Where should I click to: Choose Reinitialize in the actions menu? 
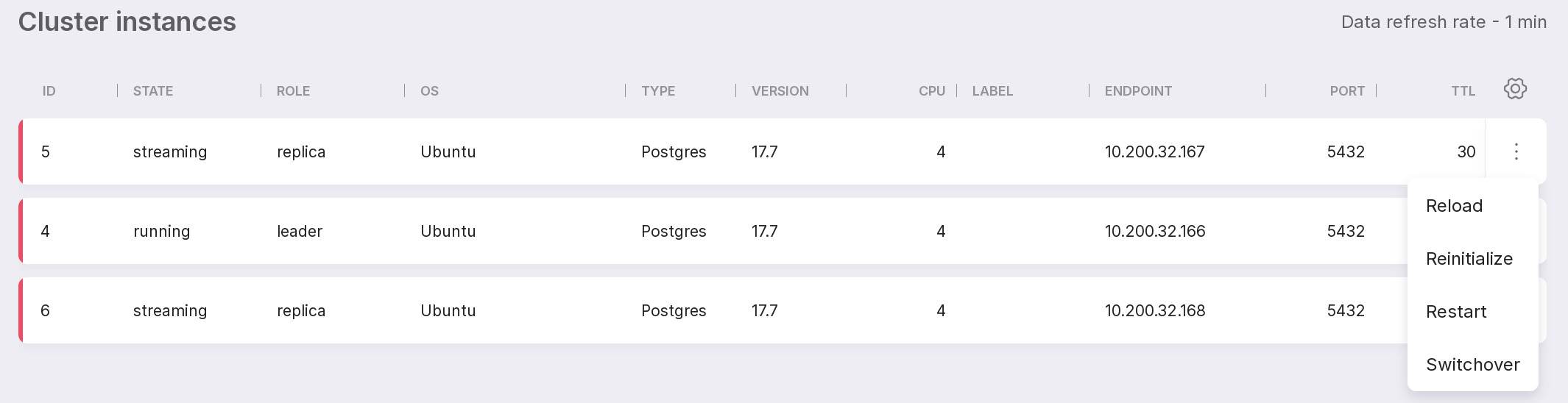(1469, 259)
